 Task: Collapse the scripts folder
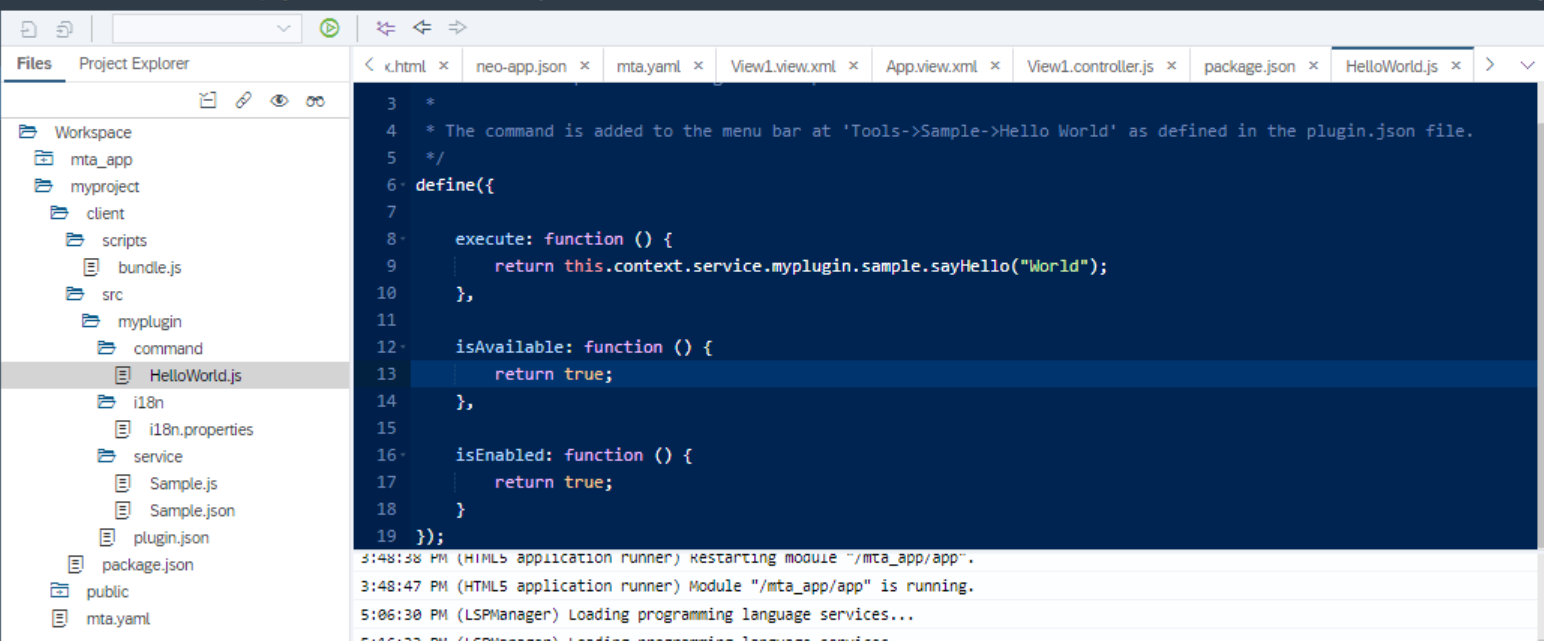point(76,240)
